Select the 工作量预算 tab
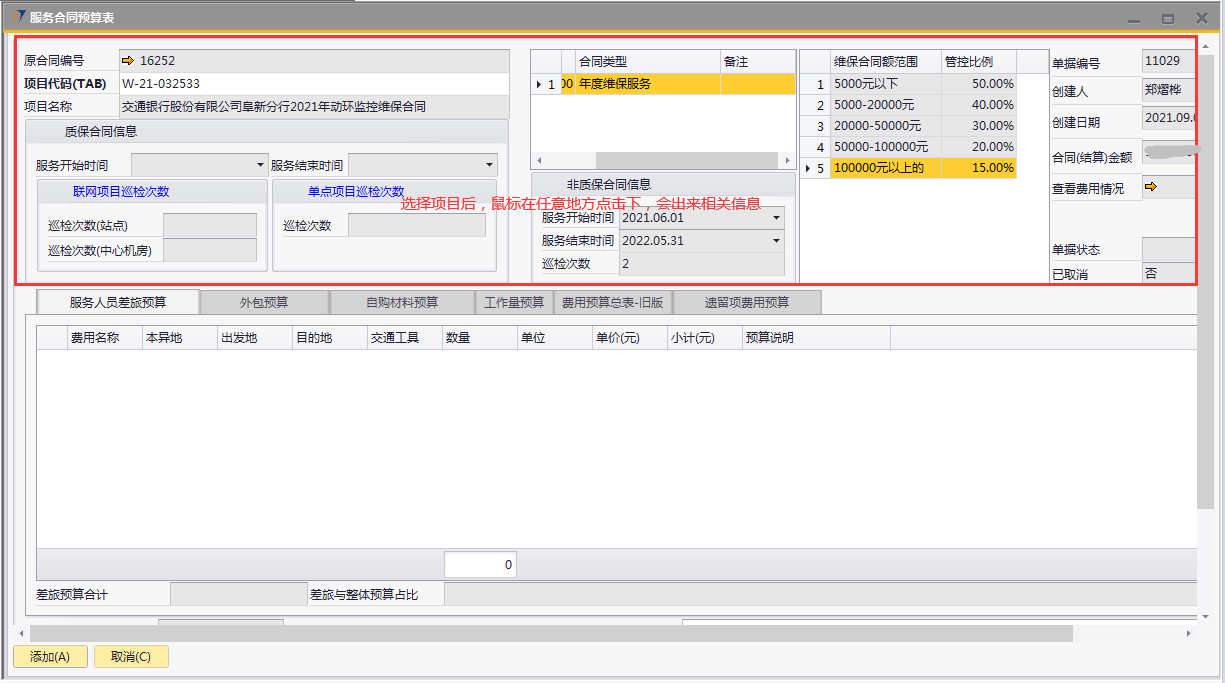This screenshot has width=1225, height=683. (x=514, y=302)
